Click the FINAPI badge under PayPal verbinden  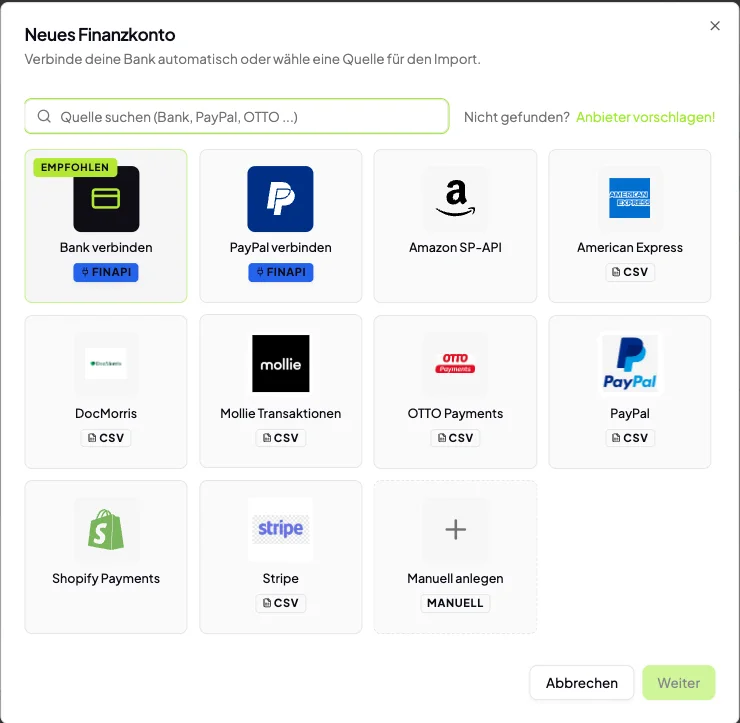point(280,272)
